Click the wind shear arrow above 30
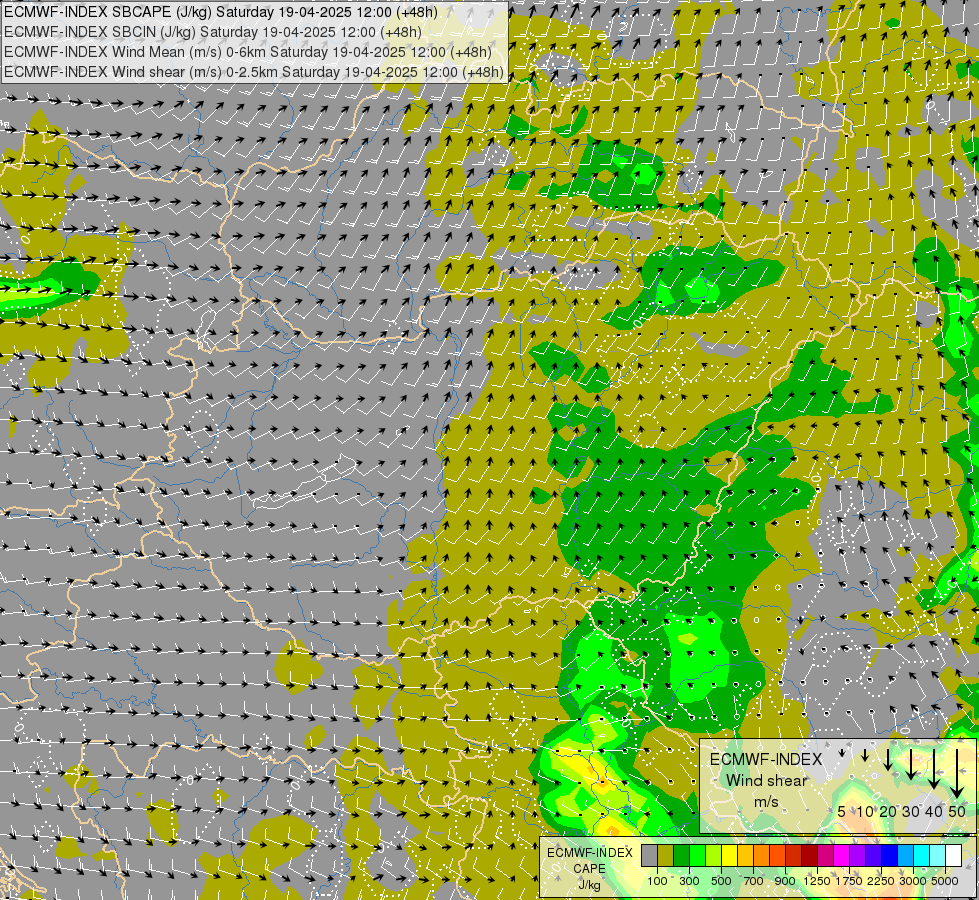The width and height of the screenshot is (979, 900). (910, 764)
